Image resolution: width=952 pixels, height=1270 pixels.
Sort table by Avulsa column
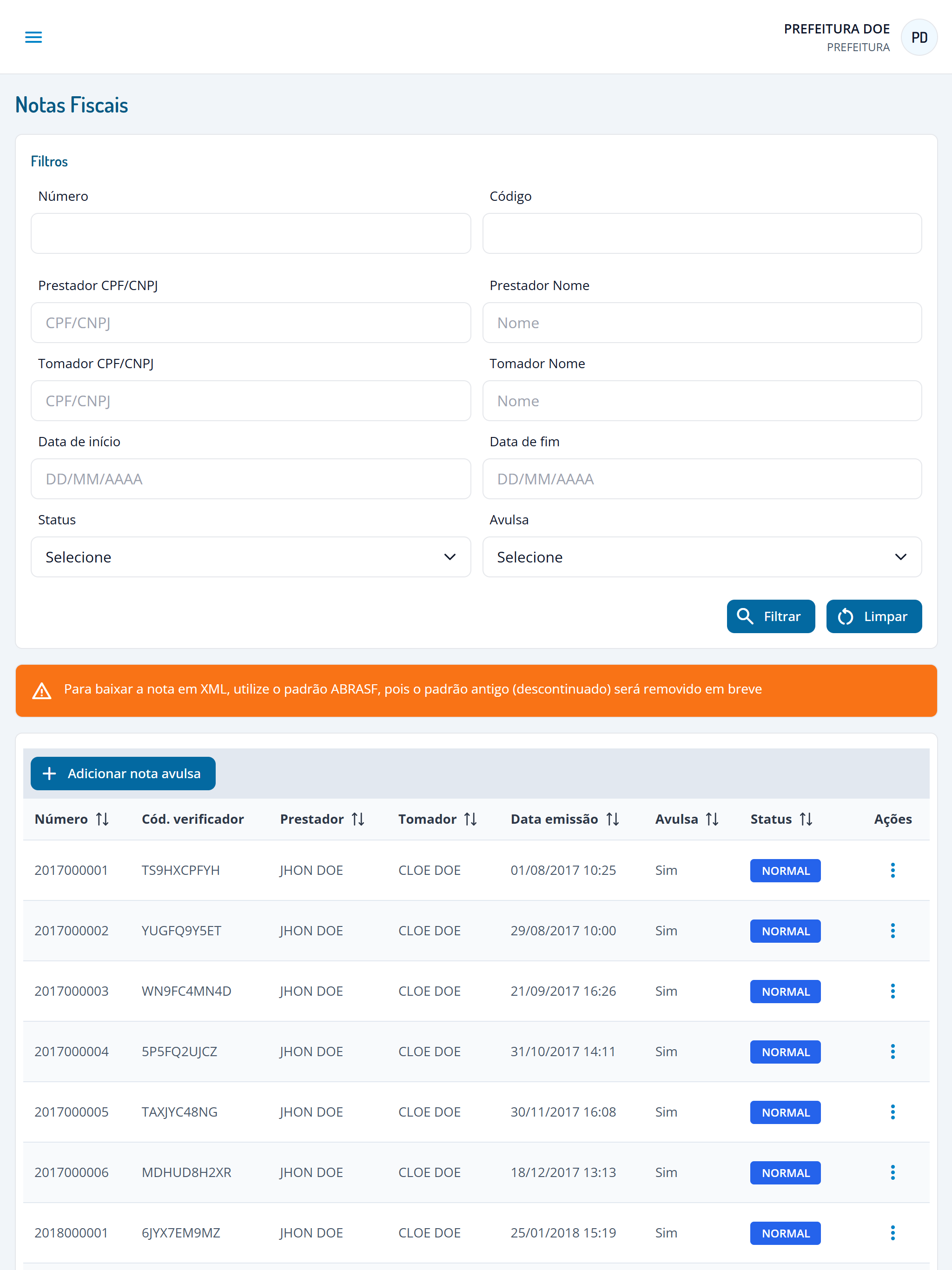point(712,819)
